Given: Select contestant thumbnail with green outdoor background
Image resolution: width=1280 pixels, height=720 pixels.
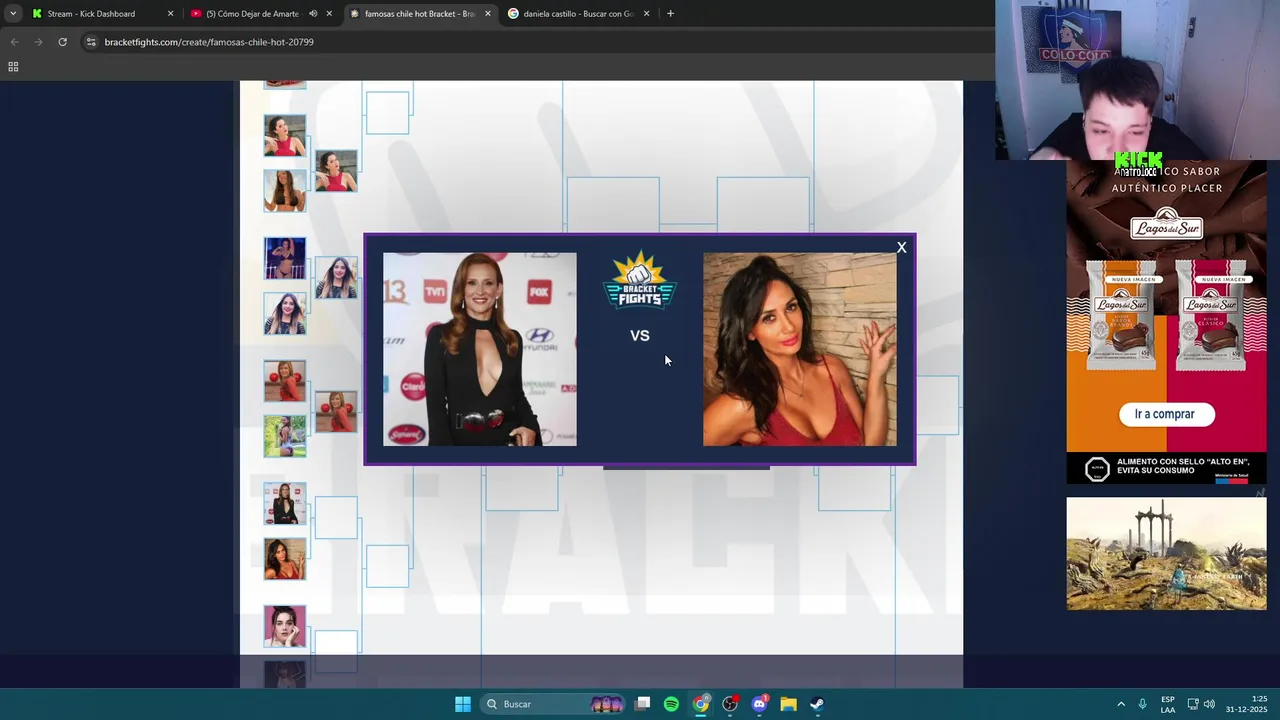Looking at the screenshot, I should tap(285, 436).
